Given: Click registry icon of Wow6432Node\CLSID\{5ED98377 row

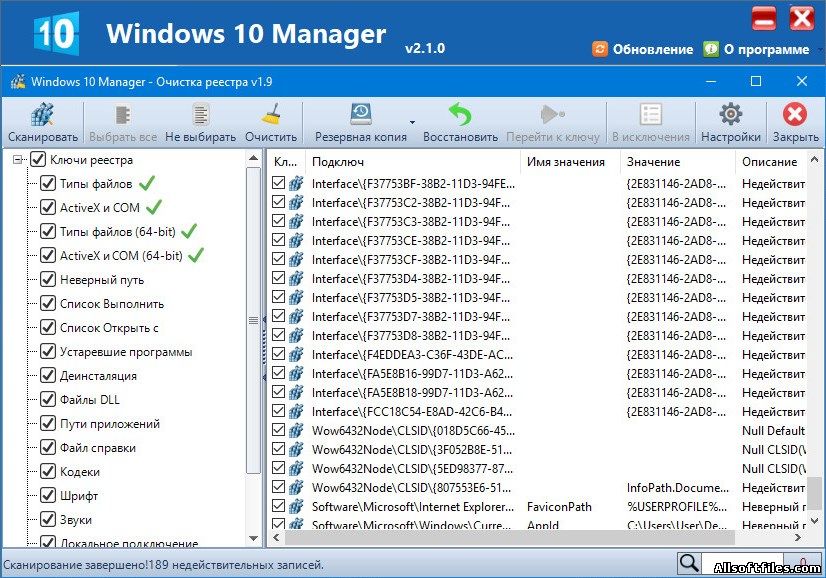Looking at the screenshot, I should (296, 468).
